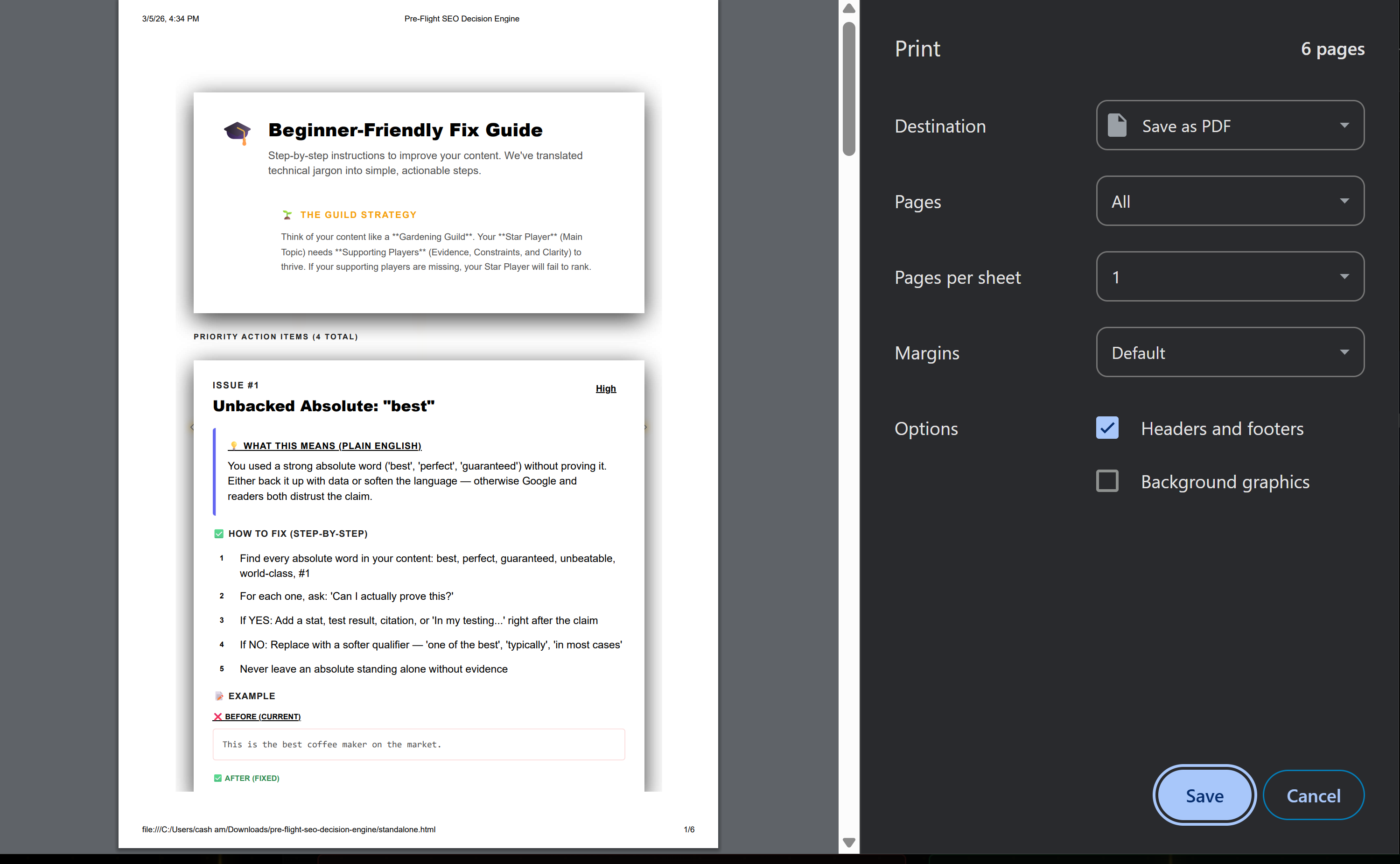
Task: Click the High priority link
Action: [x=605, y=388]
